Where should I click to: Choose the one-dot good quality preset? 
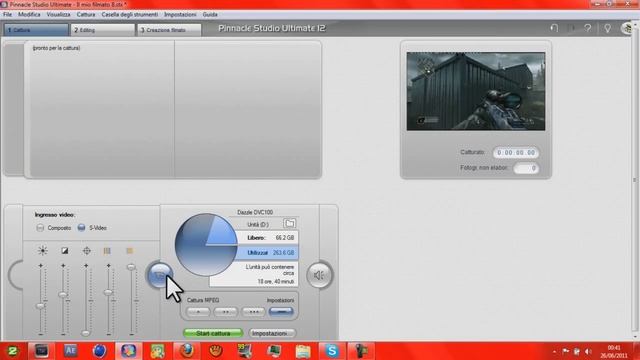[x=198, y=312]
